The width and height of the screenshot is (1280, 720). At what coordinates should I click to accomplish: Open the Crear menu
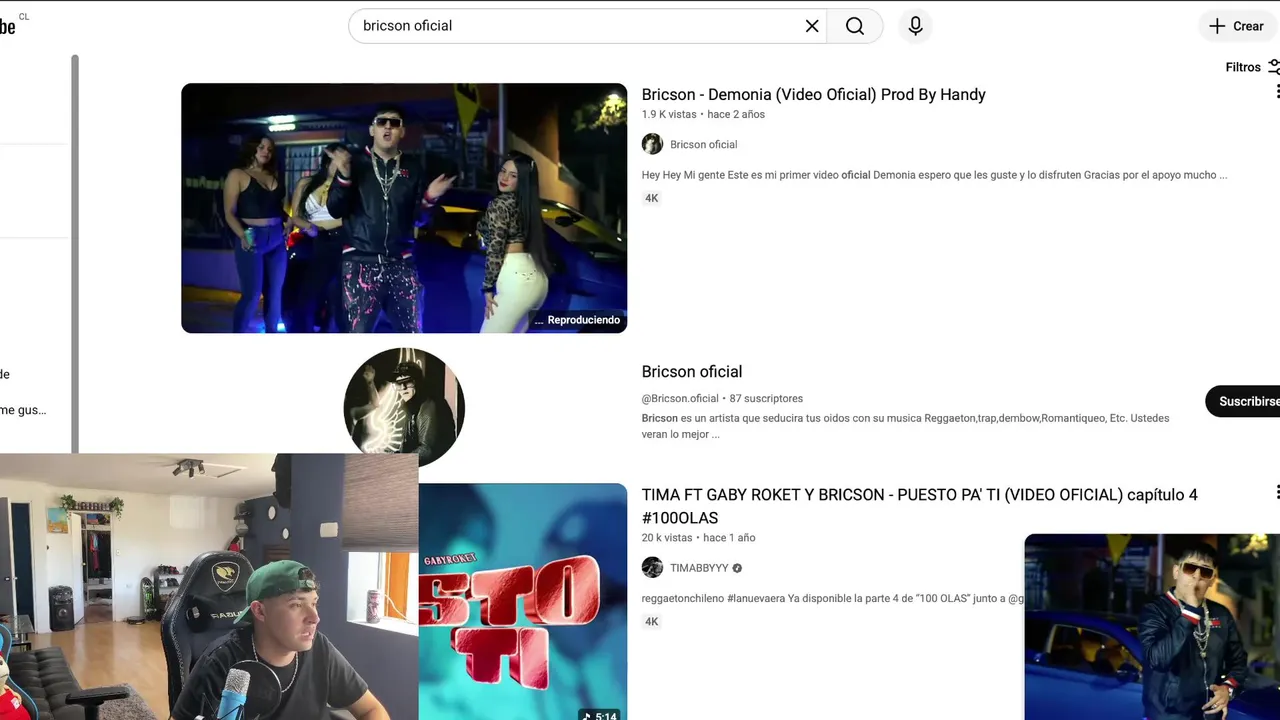pyautogui.click(x=1238, y=26)
